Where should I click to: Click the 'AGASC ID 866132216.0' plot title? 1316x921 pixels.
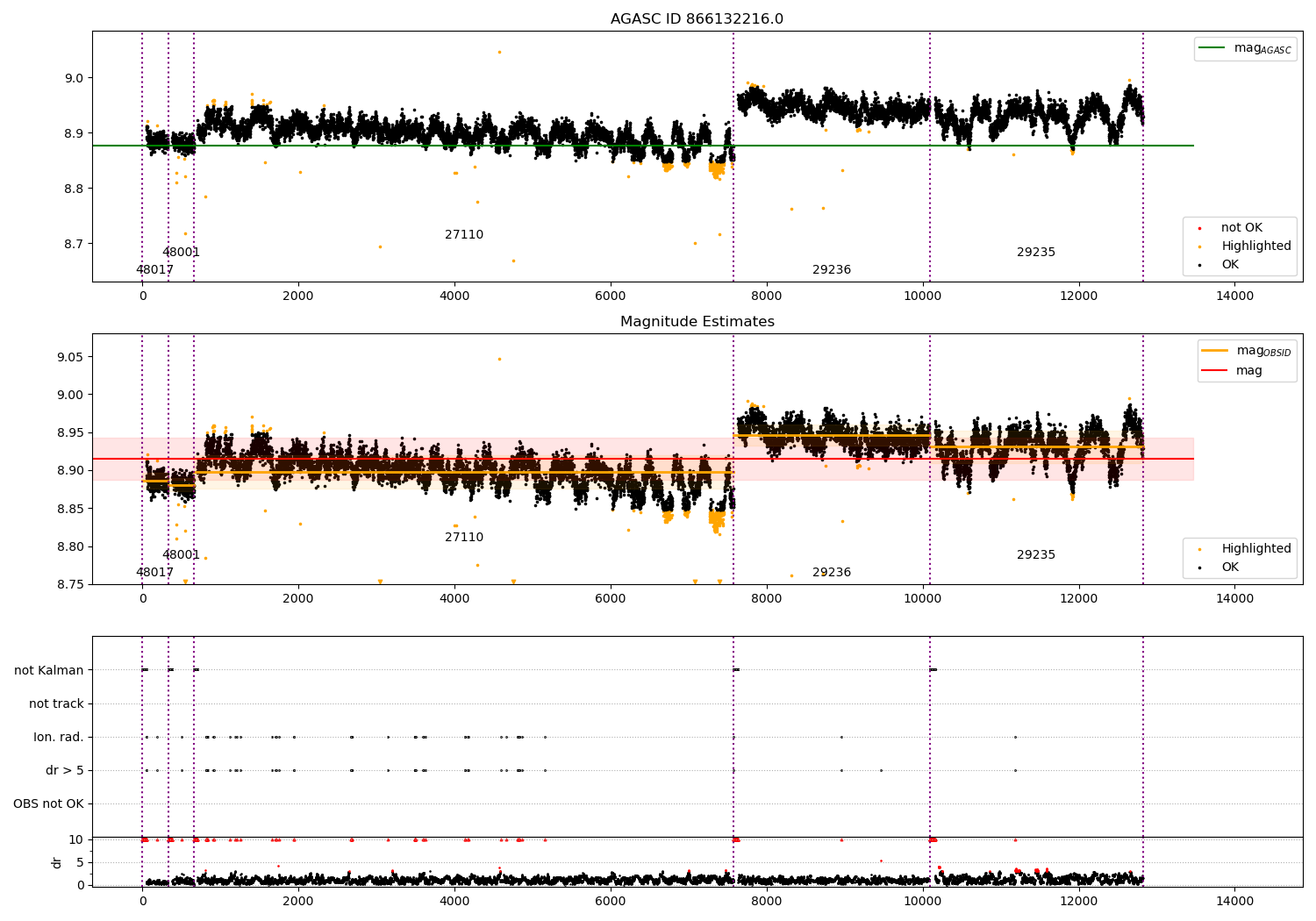(697, 19)
